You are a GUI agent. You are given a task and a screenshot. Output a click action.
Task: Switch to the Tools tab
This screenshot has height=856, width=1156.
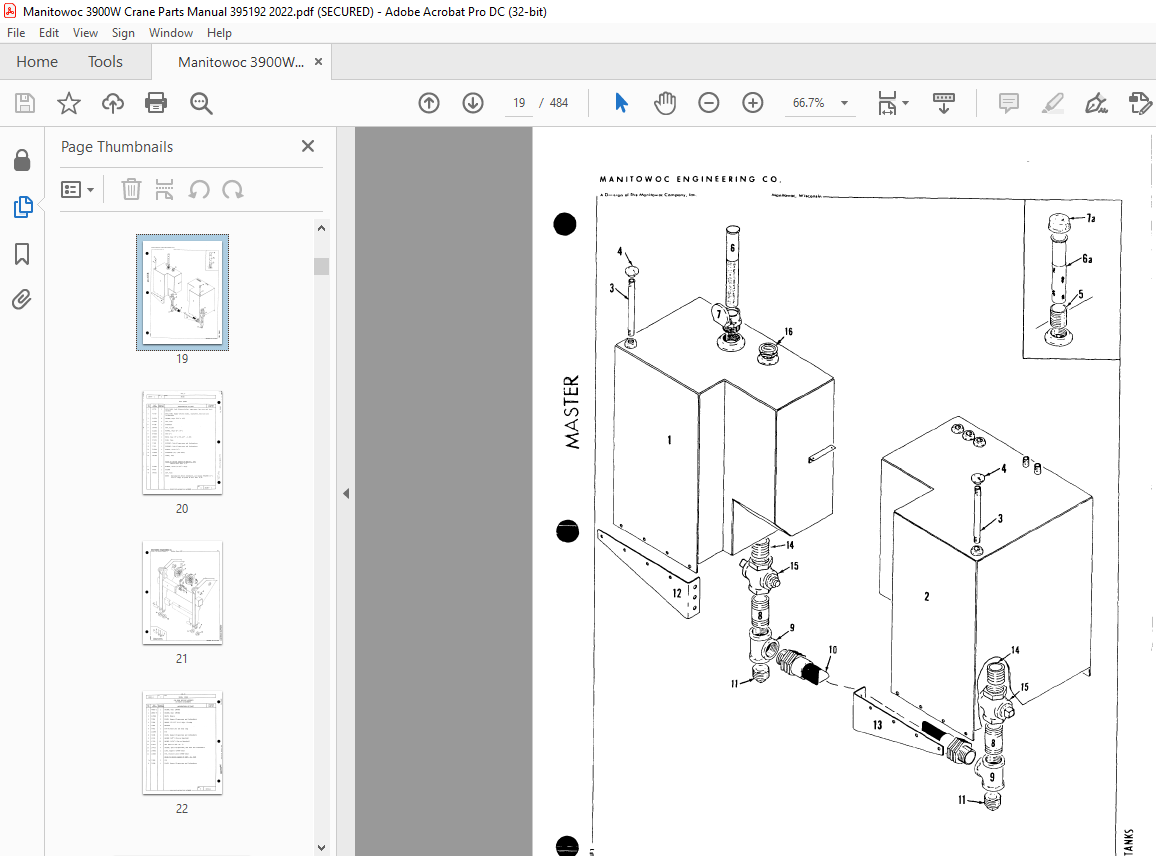105,62
